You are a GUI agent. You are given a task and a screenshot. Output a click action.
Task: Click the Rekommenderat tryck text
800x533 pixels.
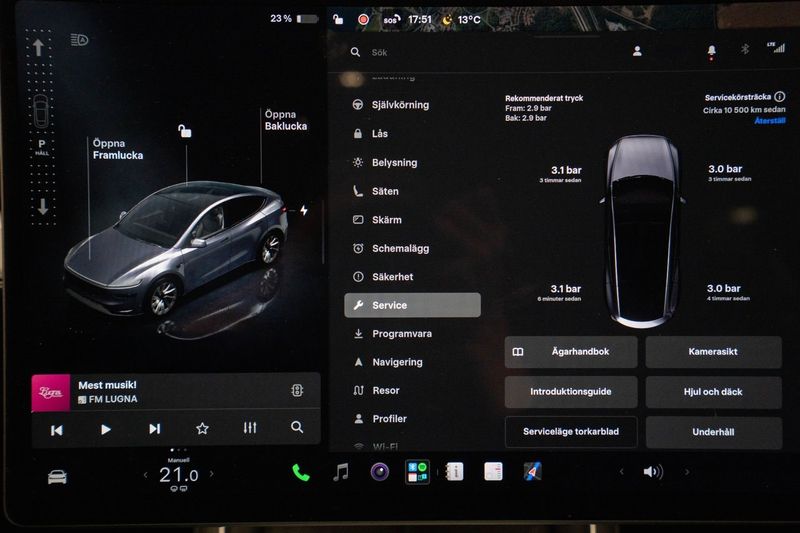544,98
